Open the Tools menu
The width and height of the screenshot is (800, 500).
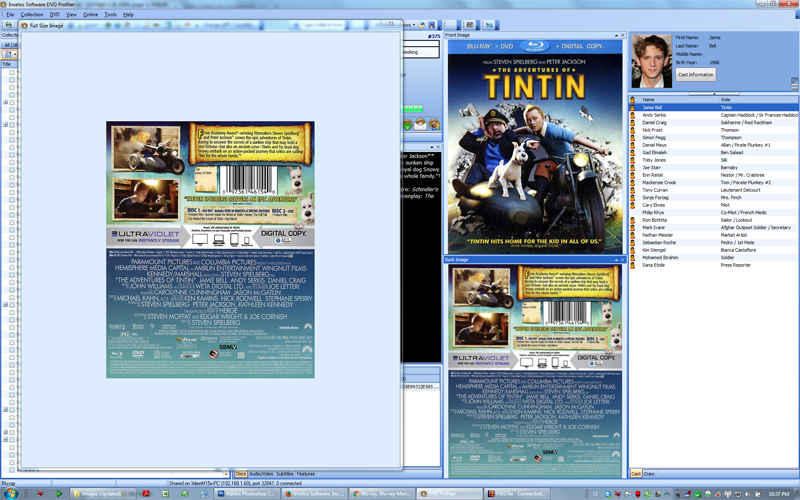click(x=110, y=15)
